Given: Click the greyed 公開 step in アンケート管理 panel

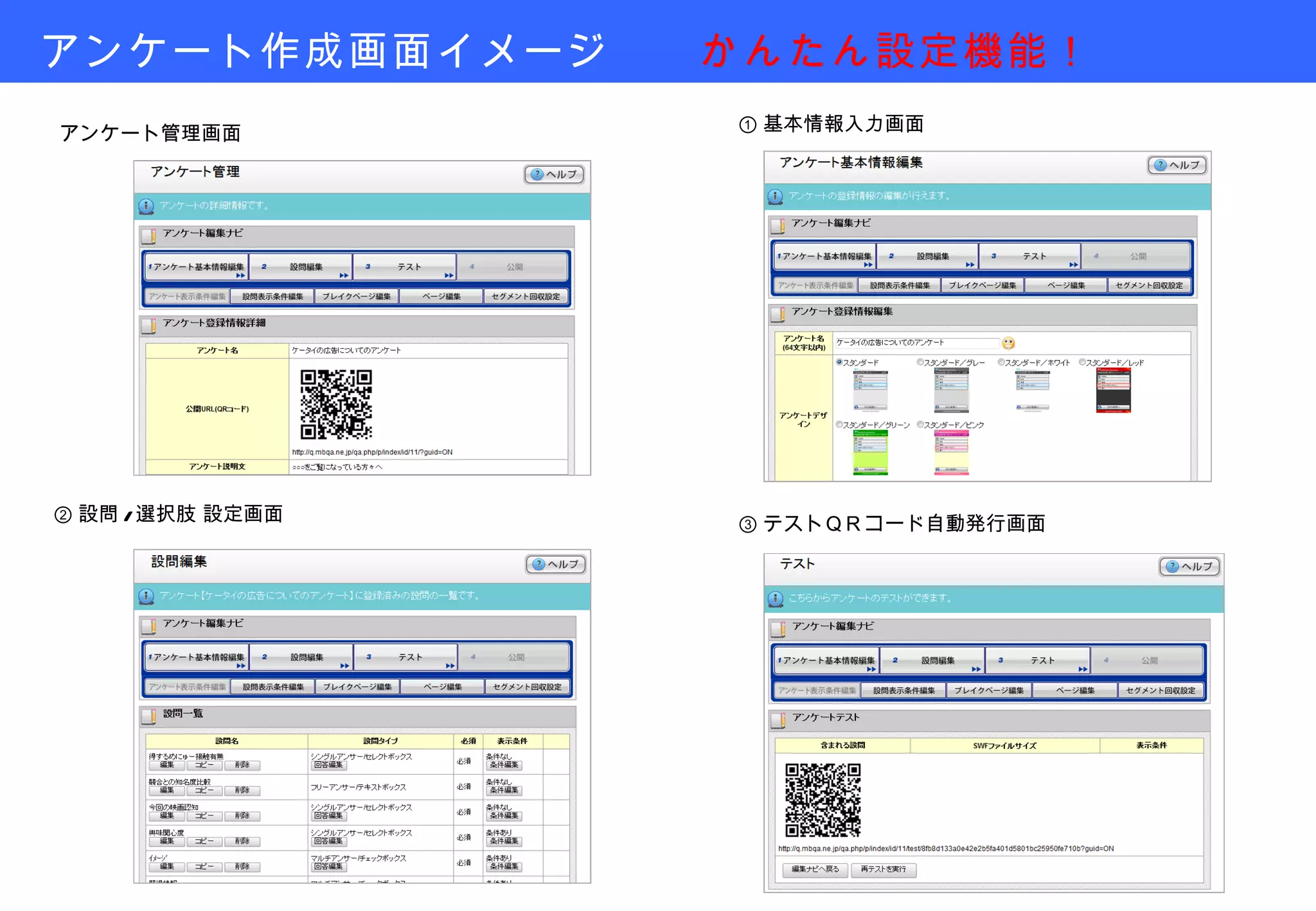Looking at the screenshot, I should click(513, 267).
